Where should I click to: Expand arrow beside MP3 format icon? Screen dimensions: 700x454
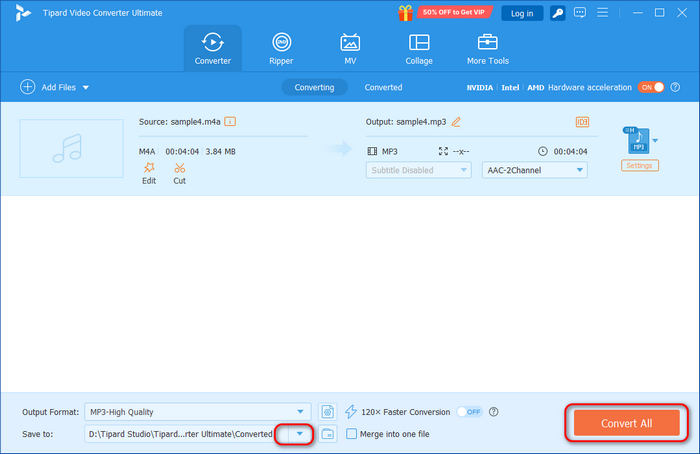tap(655, 141)
